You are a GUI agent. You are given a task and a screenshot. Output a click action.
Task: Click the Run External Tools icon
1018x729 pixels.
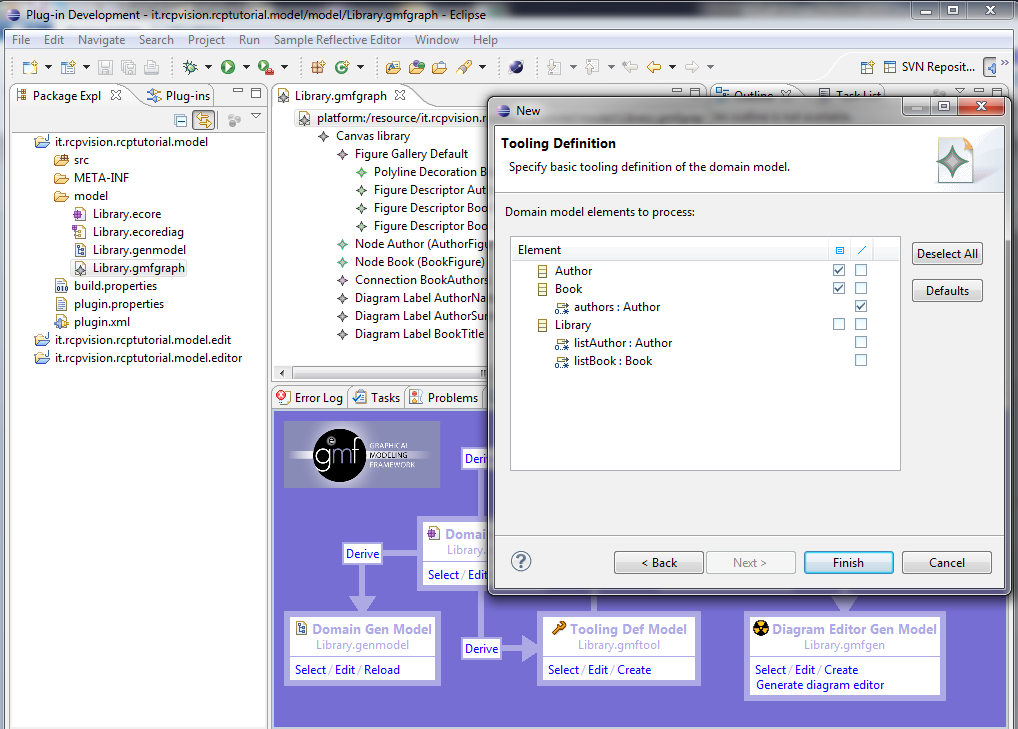265,67
